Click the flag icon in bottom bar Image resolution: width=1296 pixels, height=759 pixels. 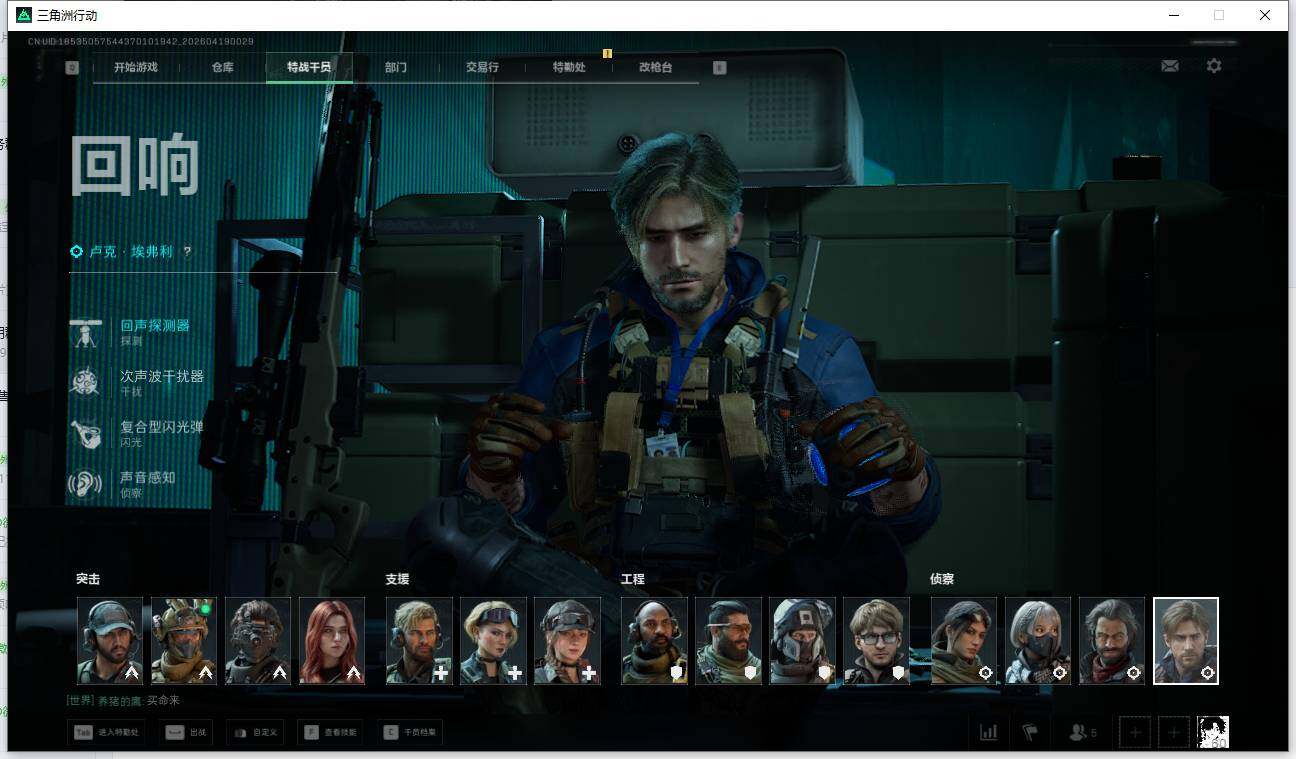click(x=1030, y=732)
